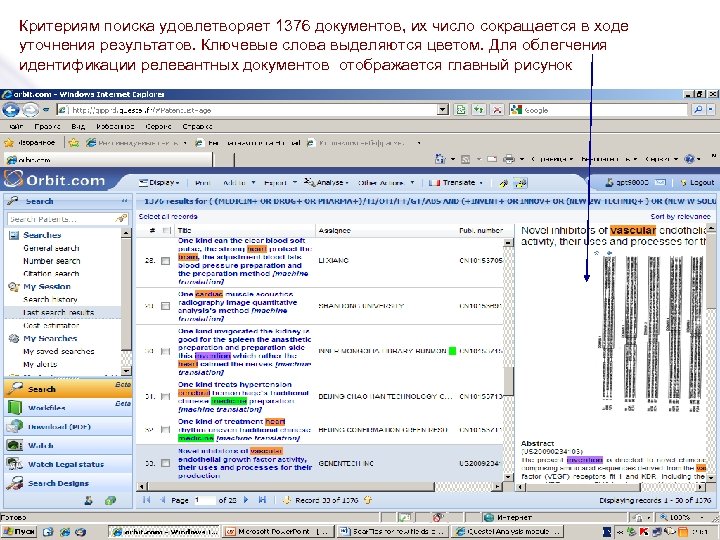720x540 pixels.
Task: Open the Translate dropdown
Action: [456, 183]
